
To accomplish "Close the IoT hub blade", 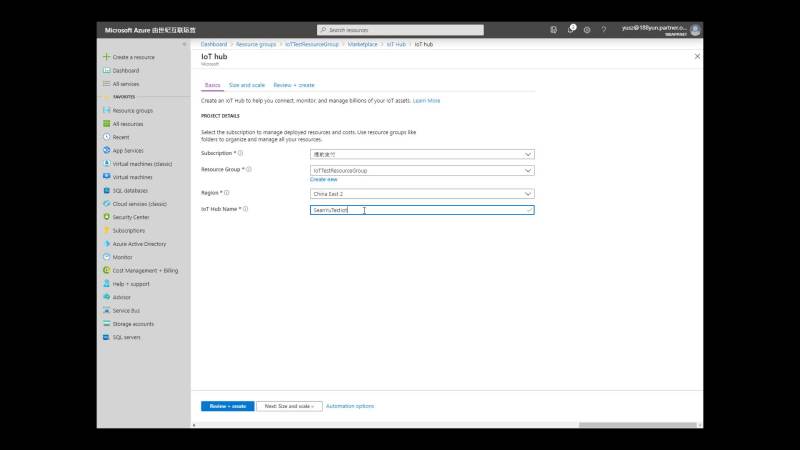I will point(697,56).
